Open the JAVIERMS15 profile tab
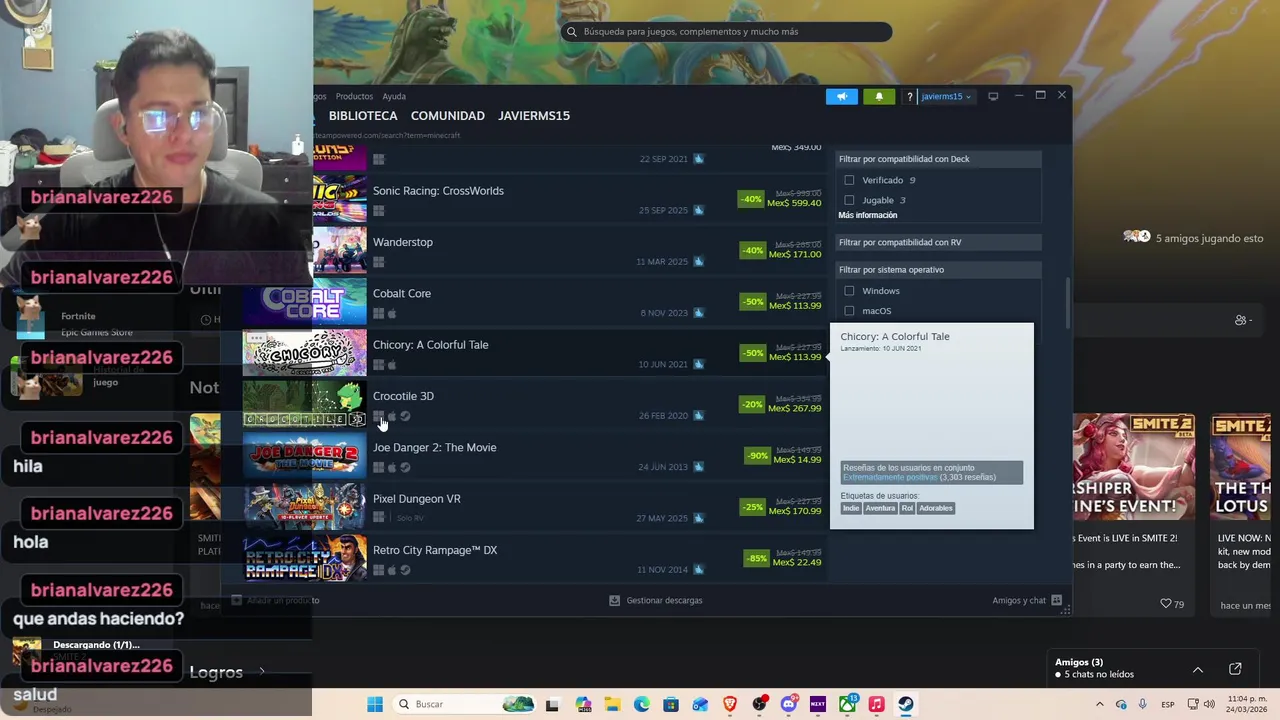This screenshot has width=1280, height=720. [x=534, y=116]
